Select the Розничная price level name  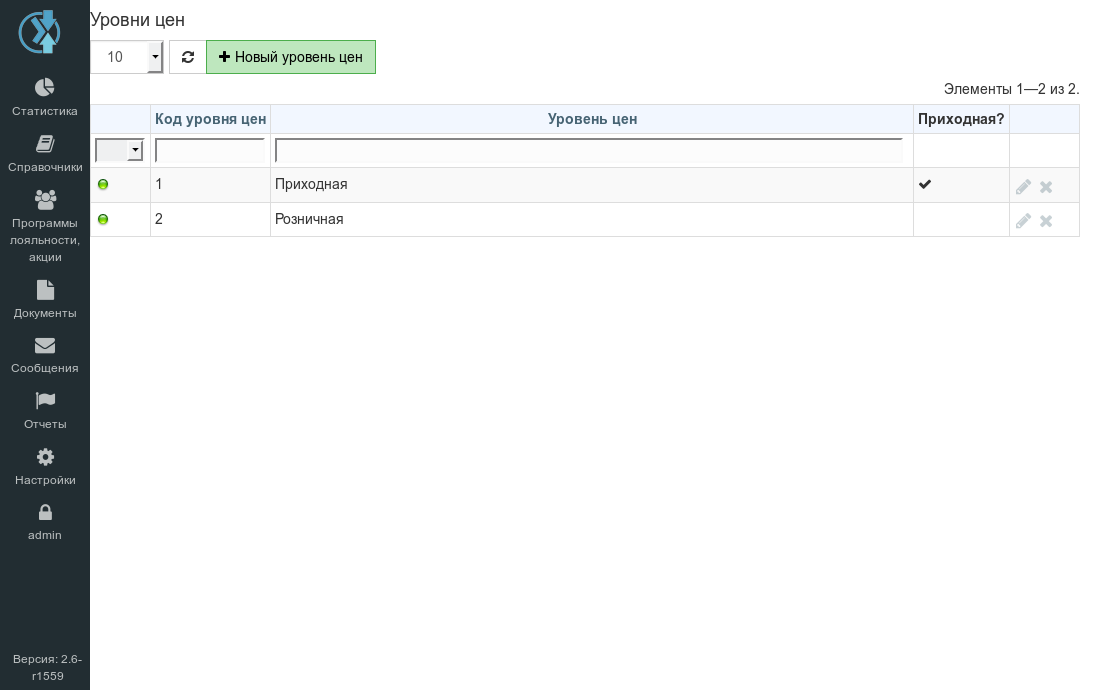309,219
